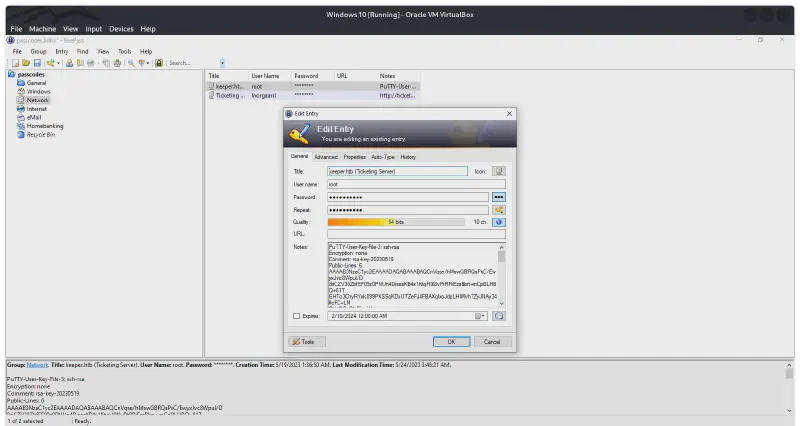Open the Auto-Type tab

pos(383,157)
